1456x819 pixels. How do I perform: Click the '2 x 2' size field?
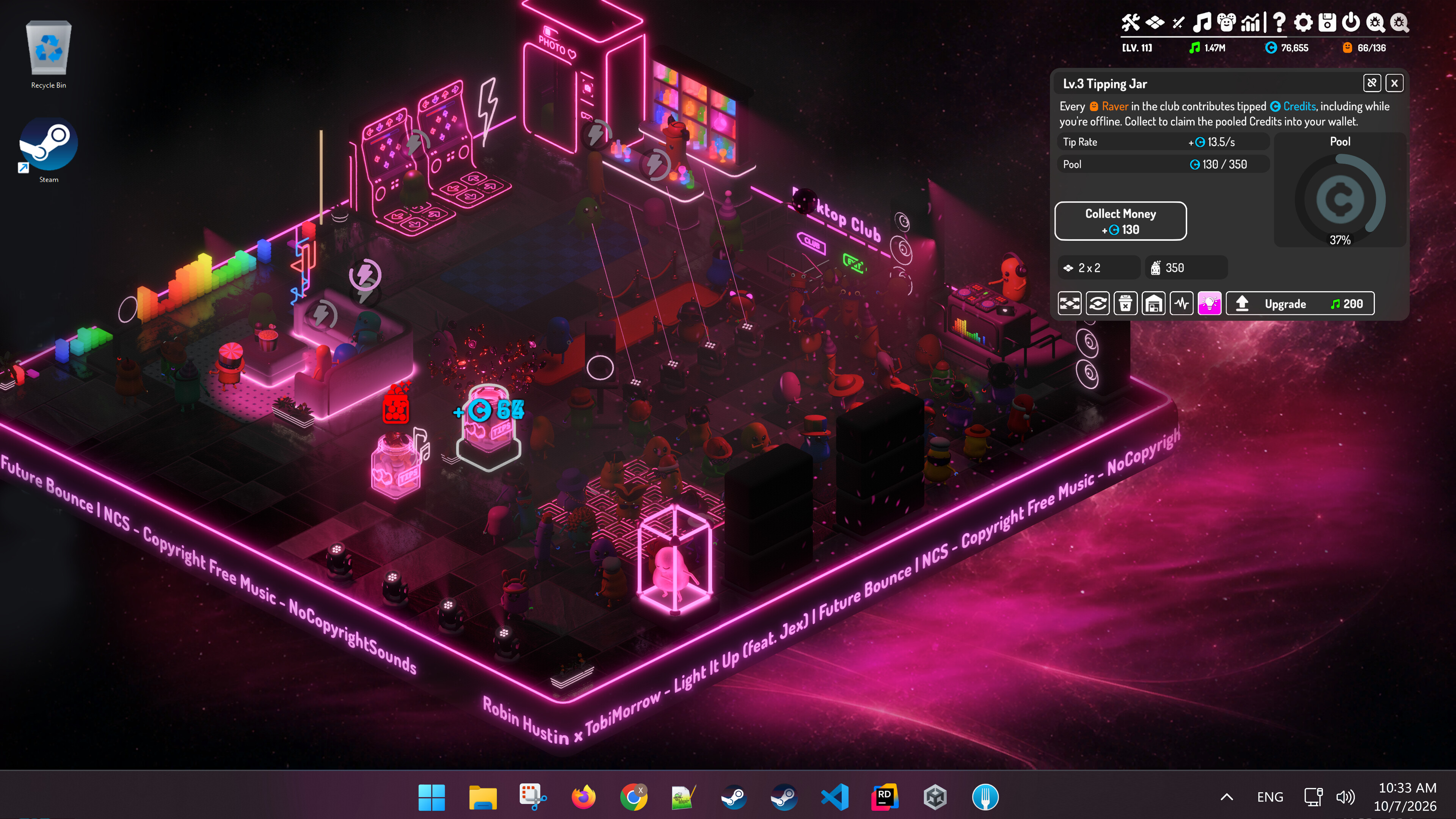tap(1099, 268)
